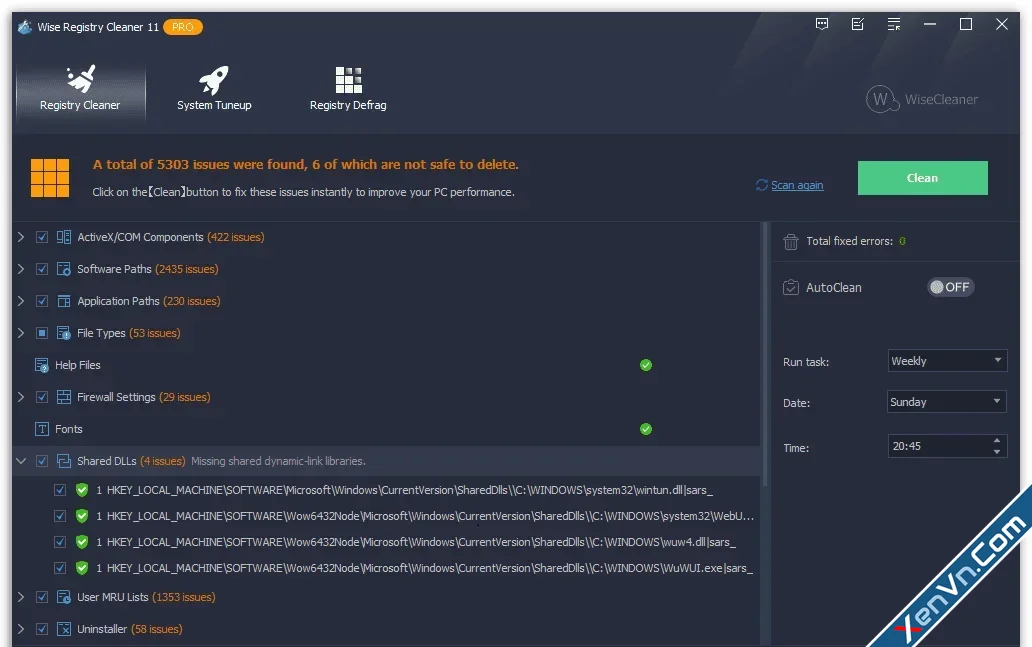Click the Firewall Settings category icon
Viewport: 1032px width, 647px height.
pos(64,397)
